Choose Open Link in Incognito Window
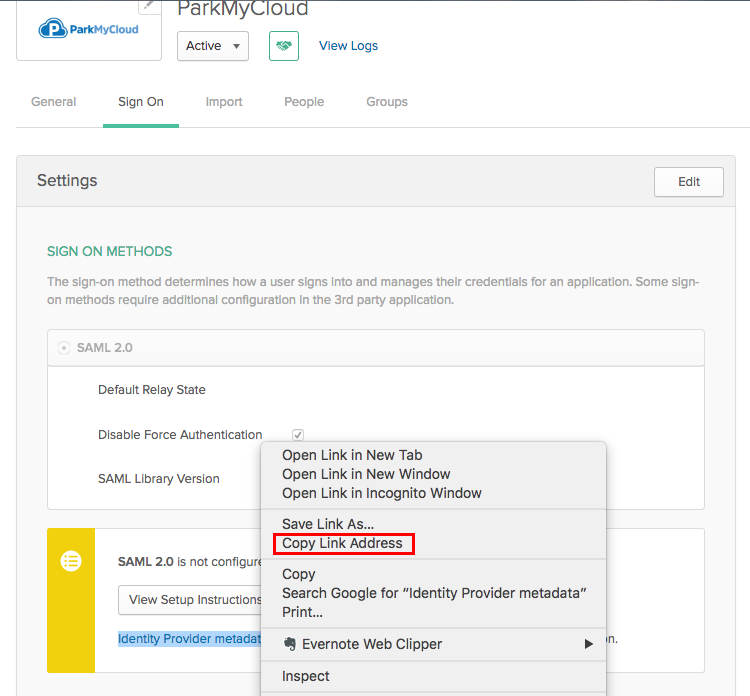The height and width of the screenshot is (696, 750). tap(381, 493)
